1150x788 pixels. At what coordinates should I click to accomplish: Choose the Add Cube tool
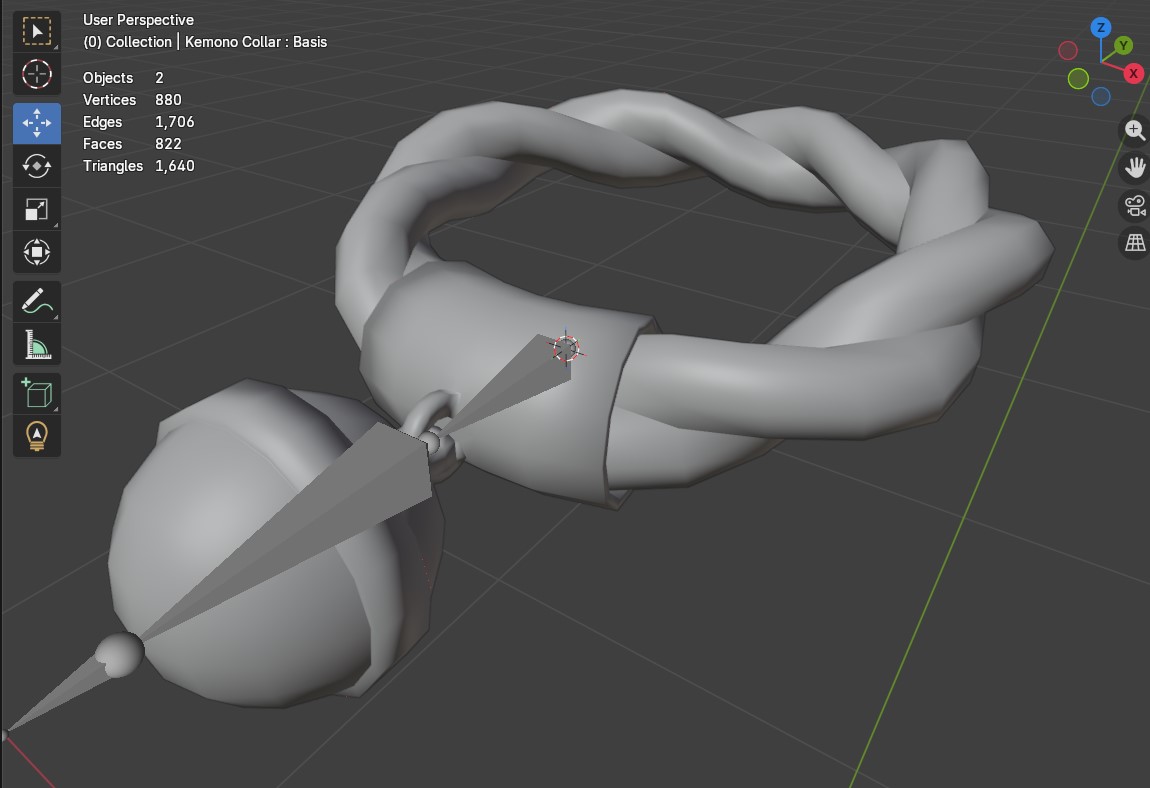[x=36, y=393]
